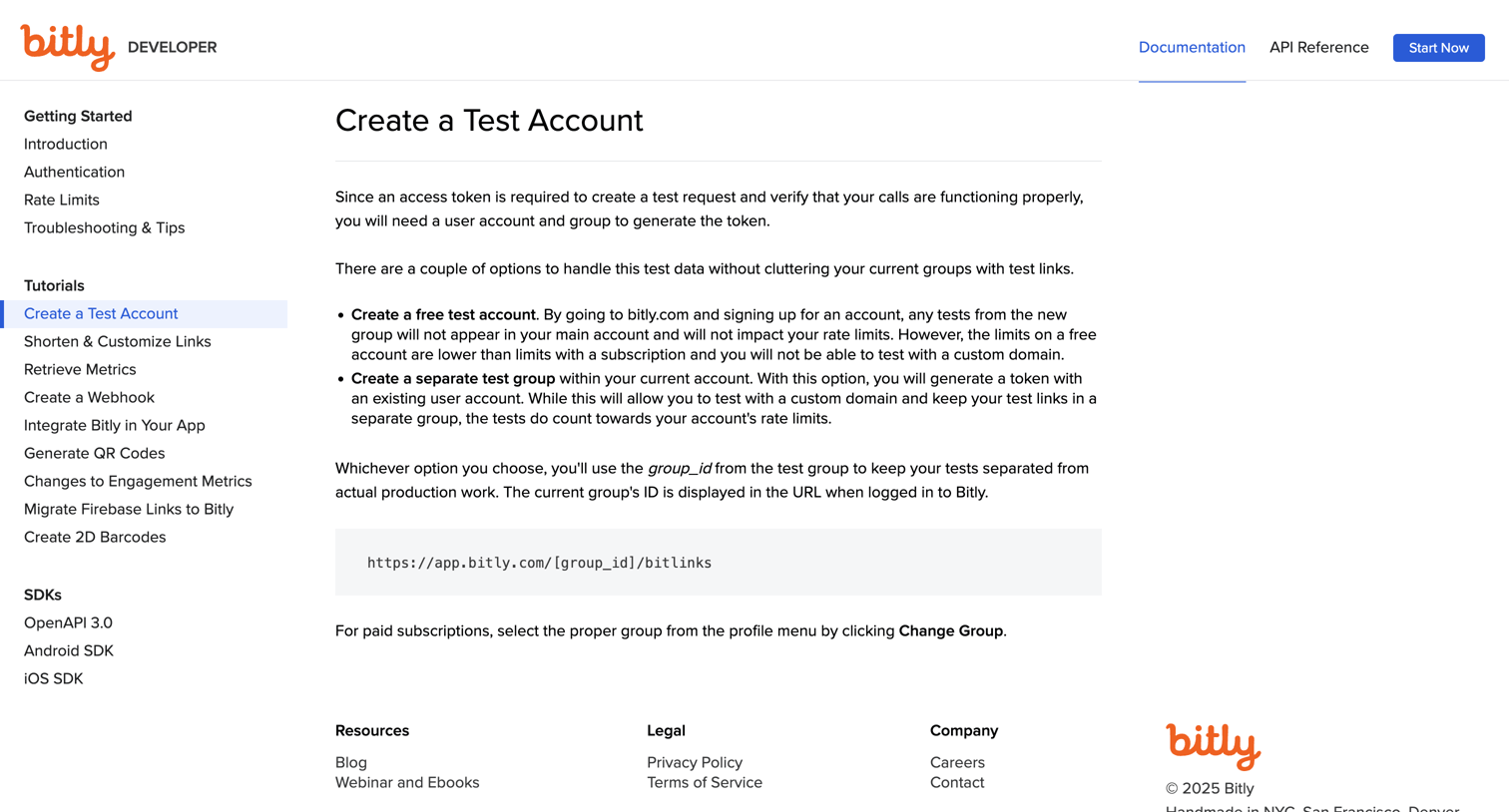Open the API Reference tab

coord(1318,47)
